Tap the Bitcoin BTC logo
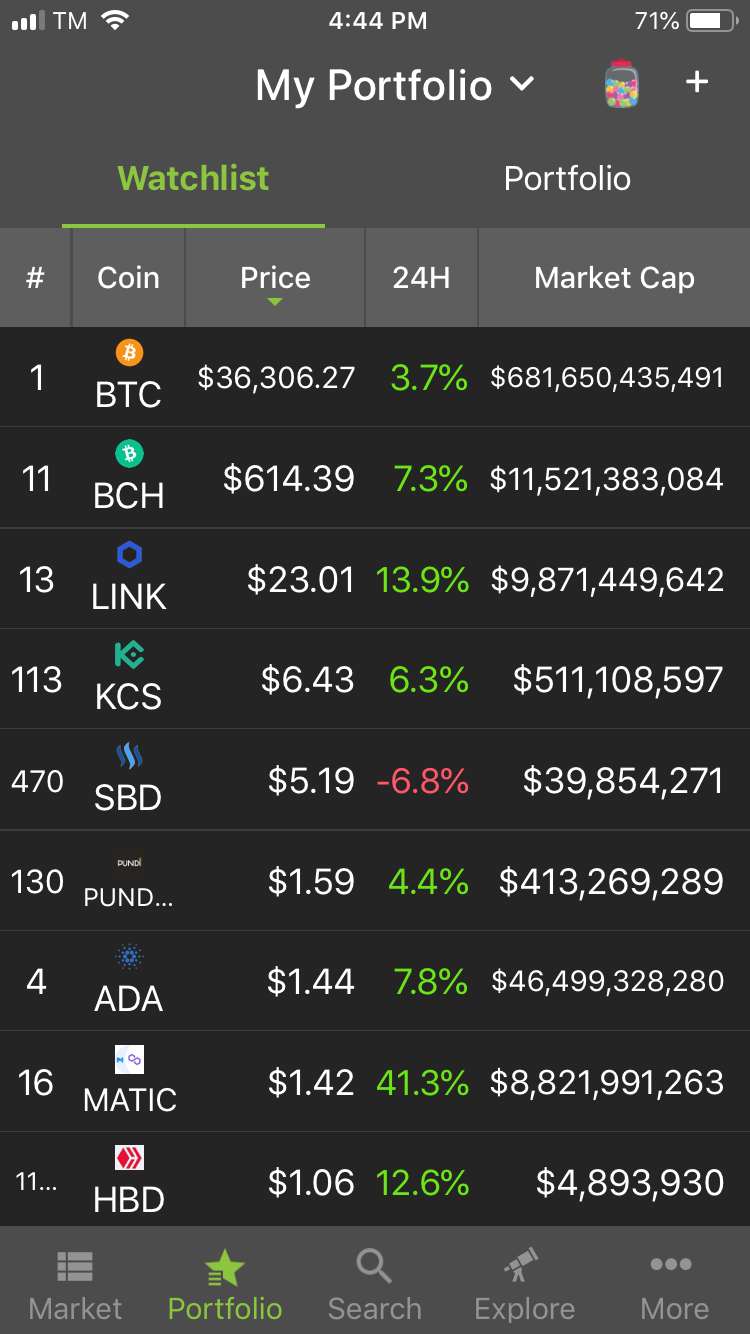 [x=129, y=353]
